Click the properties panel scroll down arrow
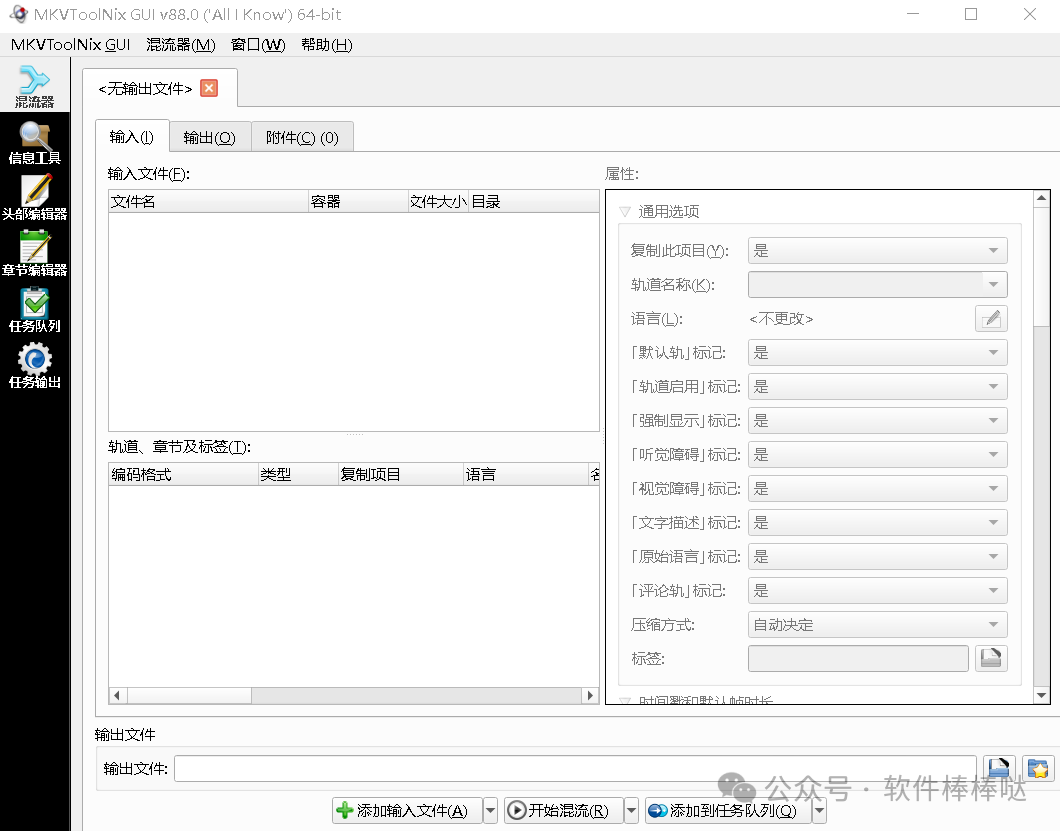The image size is (1060, 831). (x=1041, y=695)
